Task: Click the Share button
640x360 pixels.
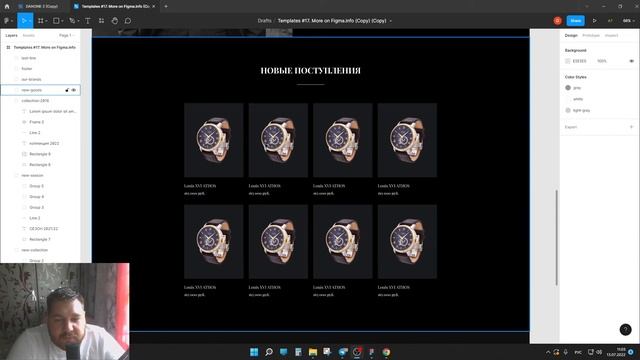Action: coord(576,21)
